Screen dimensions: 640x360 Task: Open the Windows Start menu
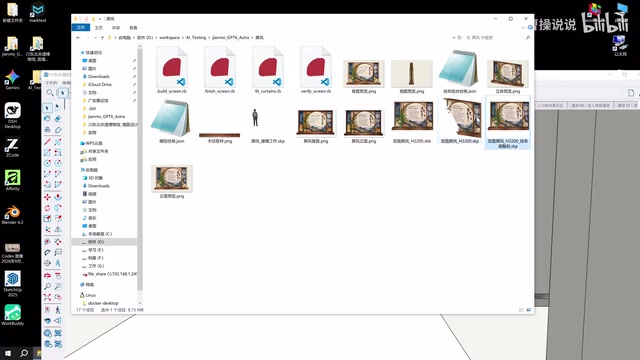(x=8, y=353)
